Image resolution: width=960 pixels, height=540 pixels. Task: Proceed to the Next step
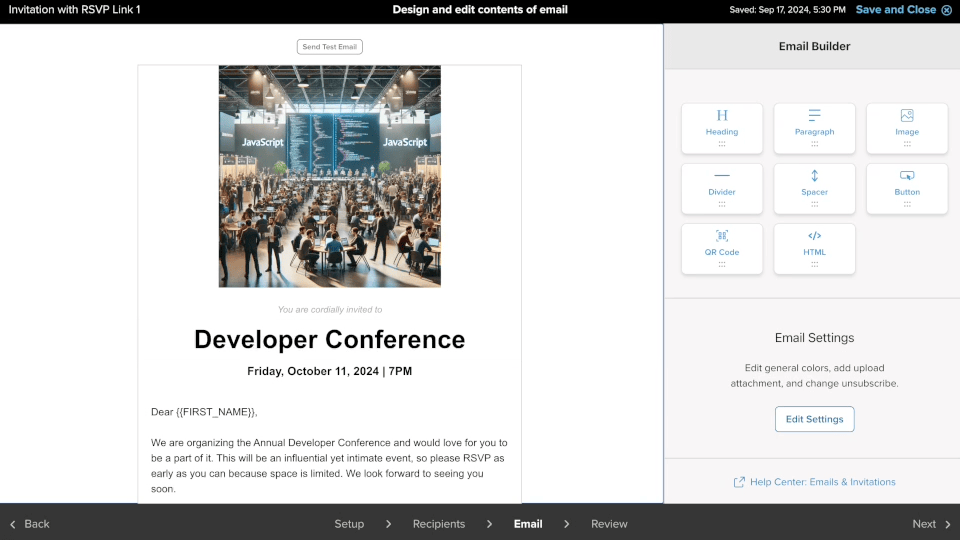click(x=924, y=524)
